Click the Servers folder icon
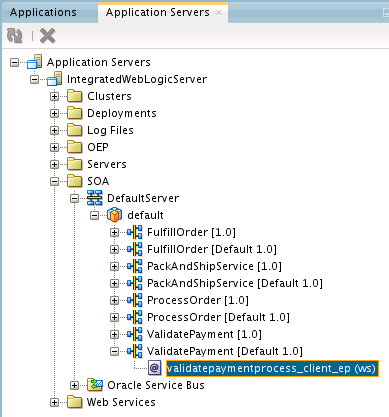Screen dimensions: 389x417 75,164
